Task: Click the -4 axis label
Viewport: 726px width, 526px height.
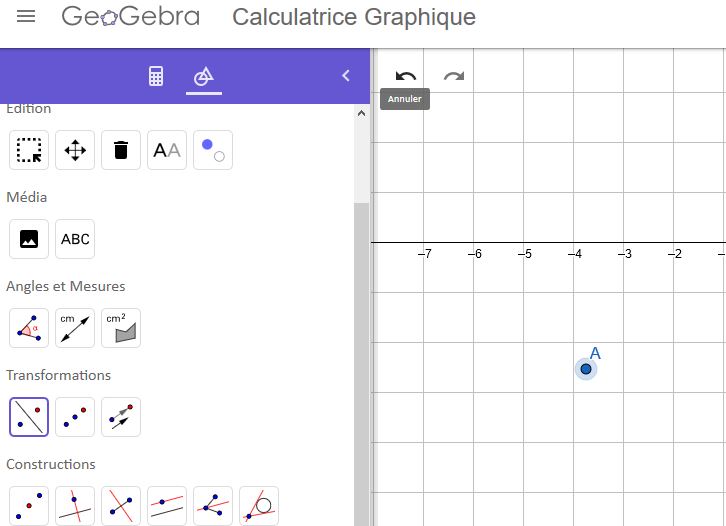Action: [575, 254]
